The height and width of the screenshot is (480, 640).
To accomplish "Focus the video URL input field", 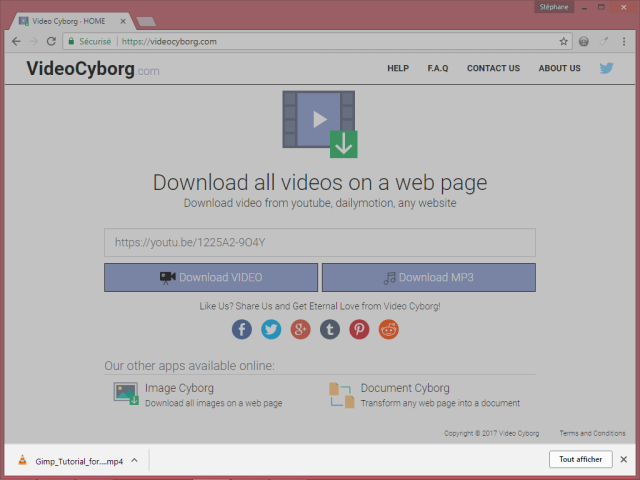I will point(320,242).
